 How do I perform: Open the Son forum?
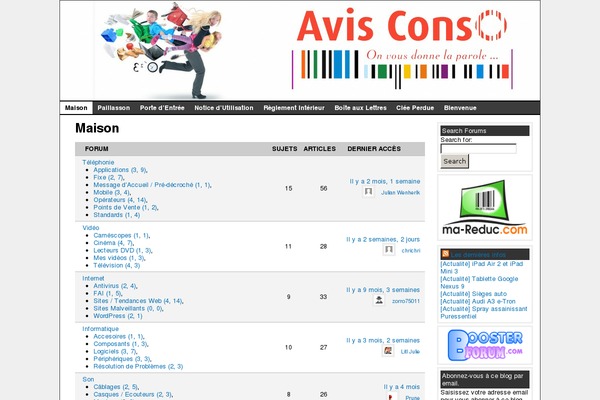pos(88,379)
